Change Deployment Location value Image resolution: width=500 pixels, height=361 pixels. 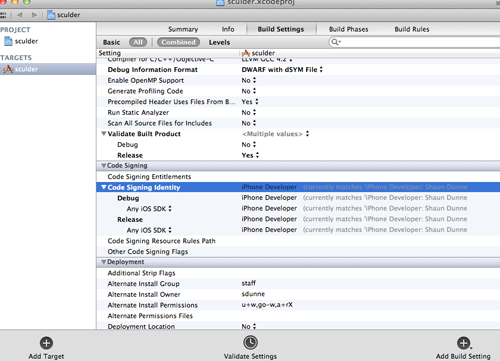click(249, 326)
